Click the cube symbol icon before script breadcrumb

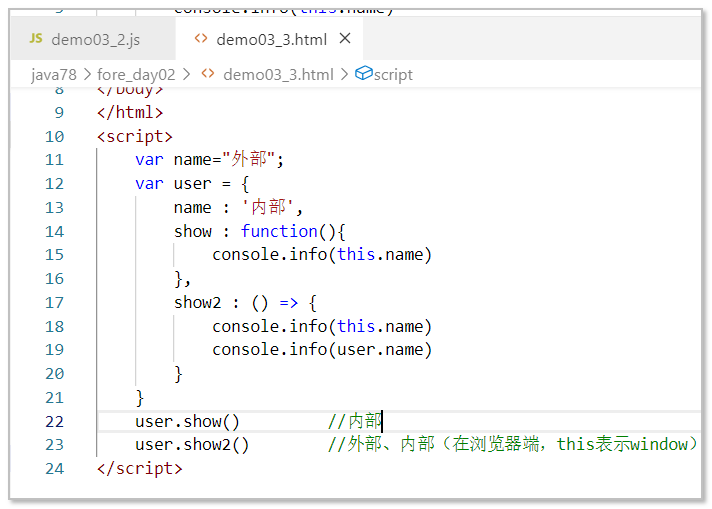(364, 73)
